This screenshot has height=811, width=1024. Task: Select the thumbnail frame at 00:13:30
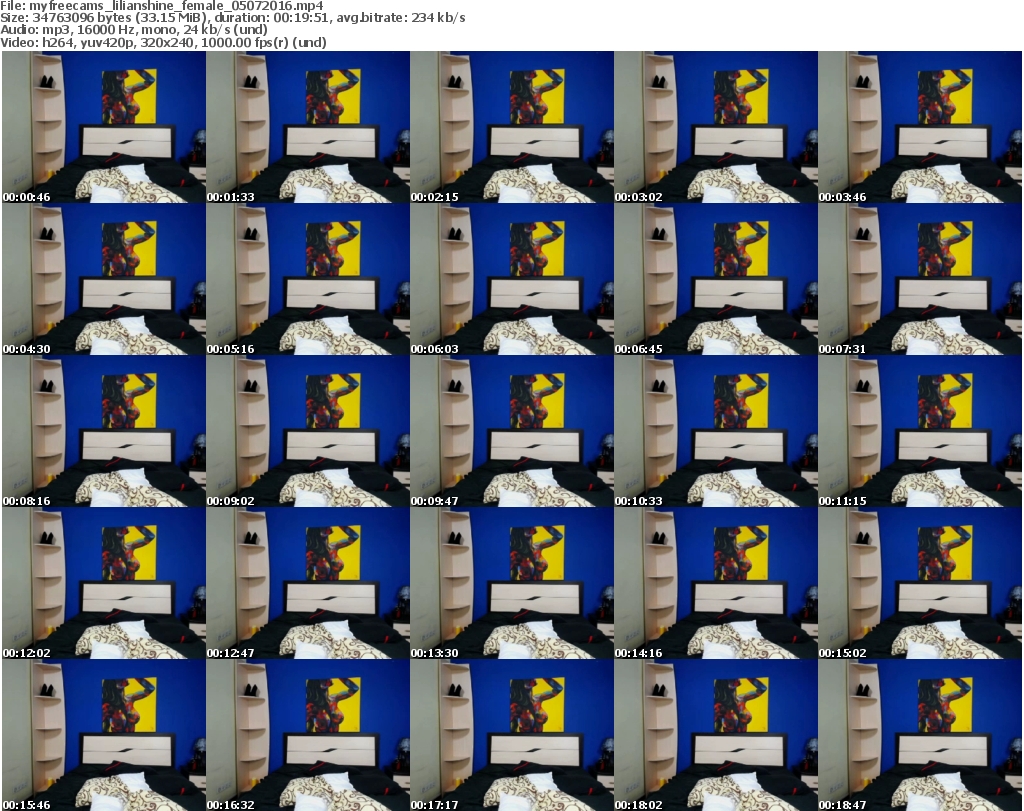pos(511,583)
